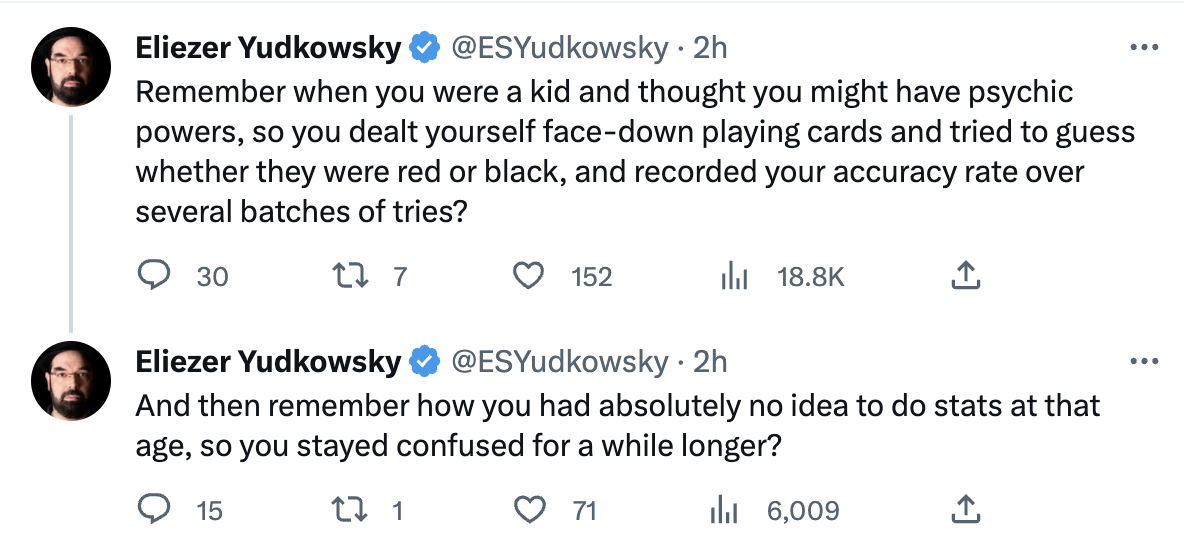The image size is (1184, 552).
Task: Open the more options menu on first tweet
Action: (1144, 48)
